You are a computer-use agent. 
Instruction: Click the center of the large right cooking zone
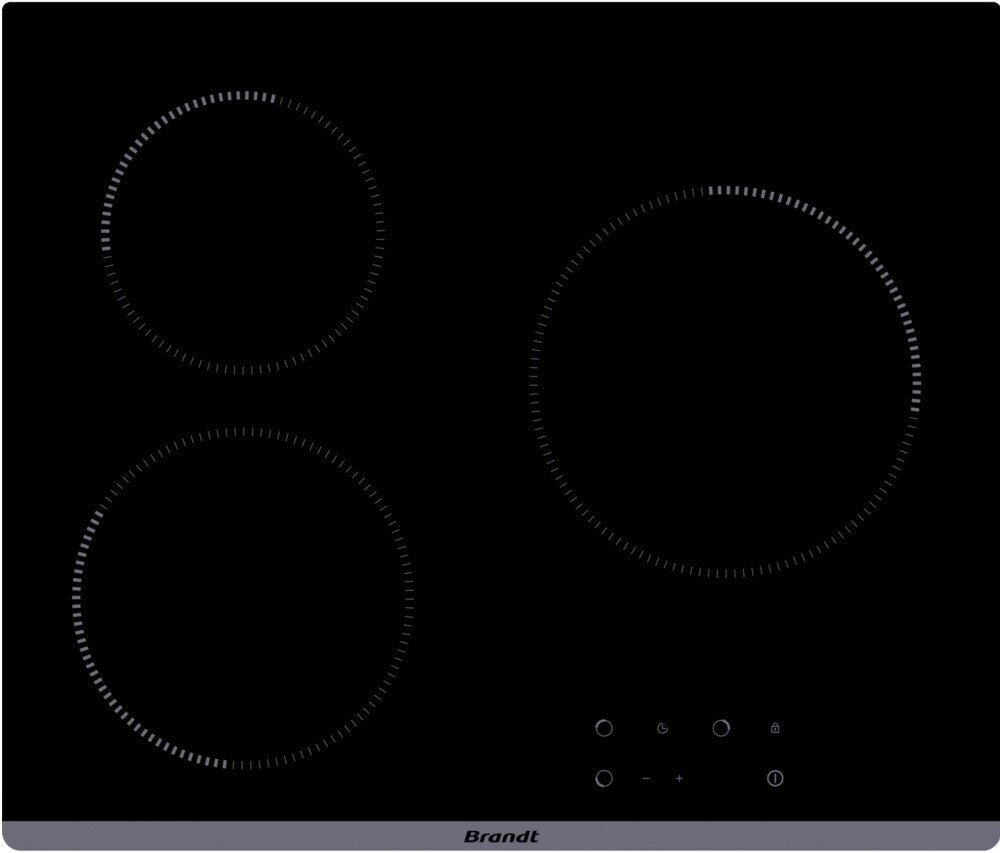click(725, 381)
